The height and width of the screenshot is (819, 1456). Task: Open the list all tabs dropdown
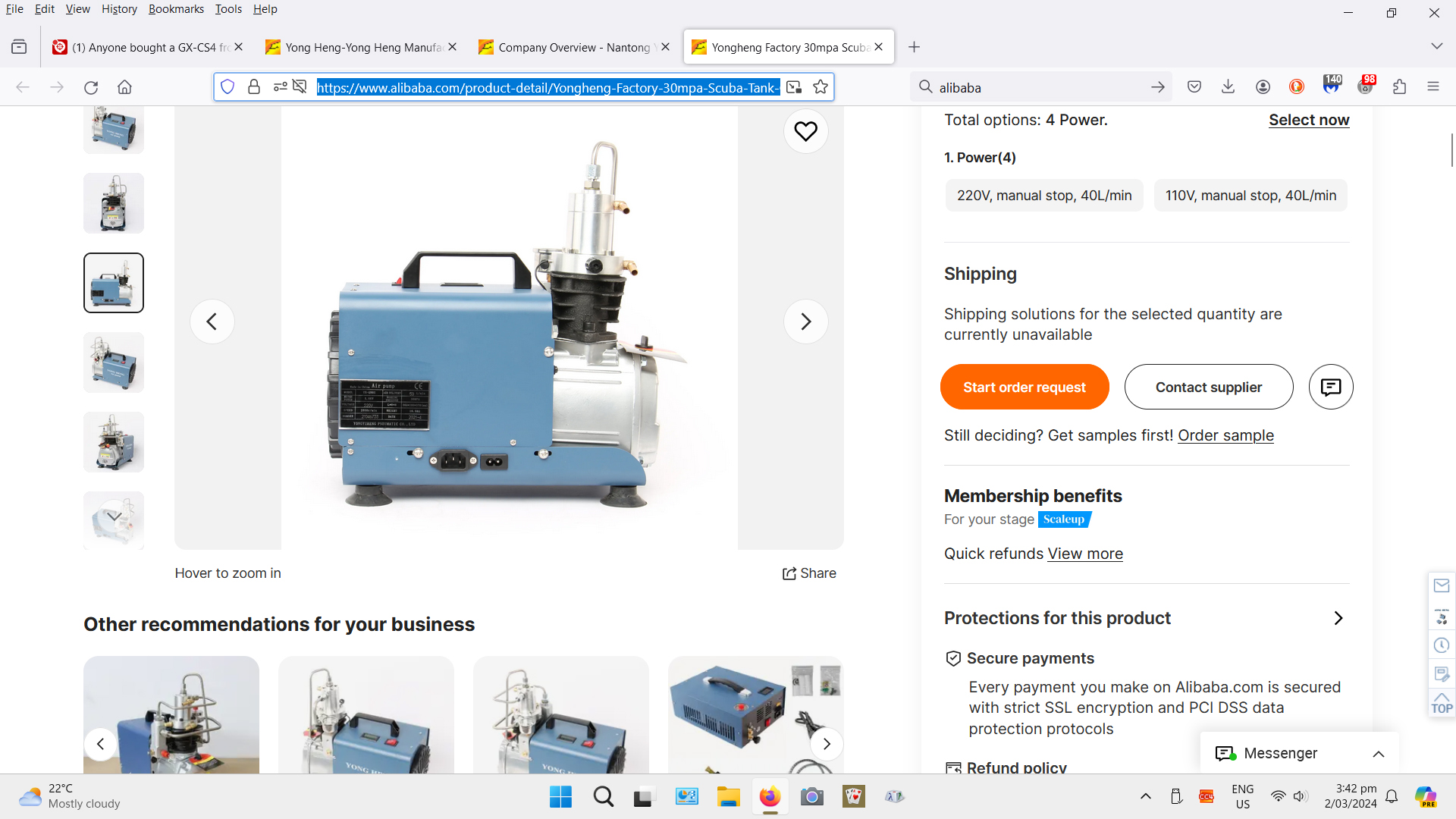pyautogui.click(x=1436, y=47)
